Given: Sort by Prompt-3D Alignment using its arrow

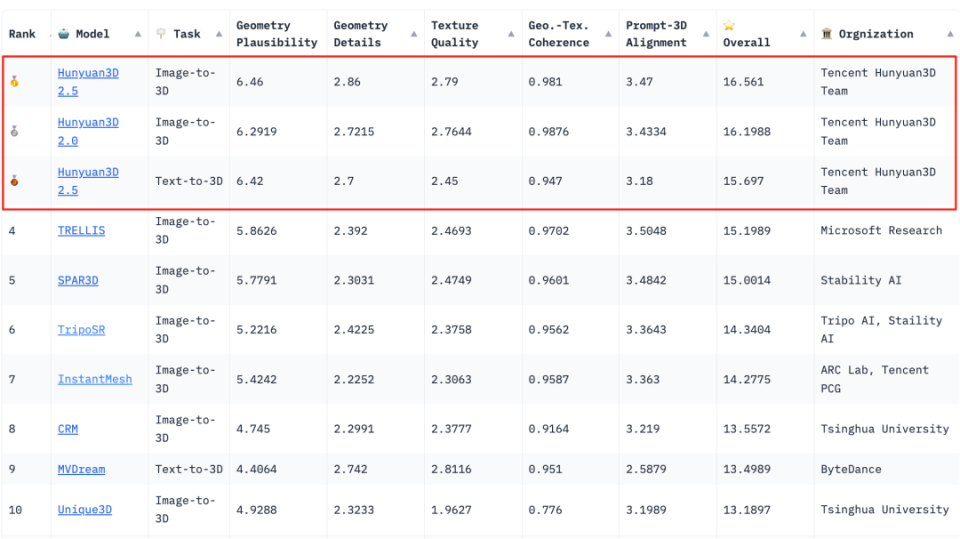Looking at the screenshot, I should (x=706, y=34).
